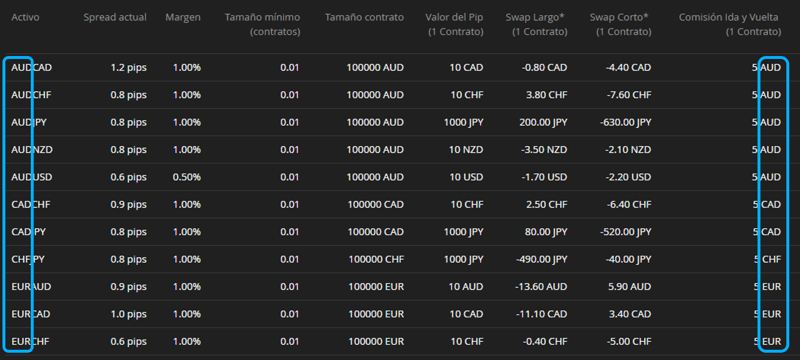Select the AUDJPY asset name
800x360 pixels.
(x=30, y=122)
